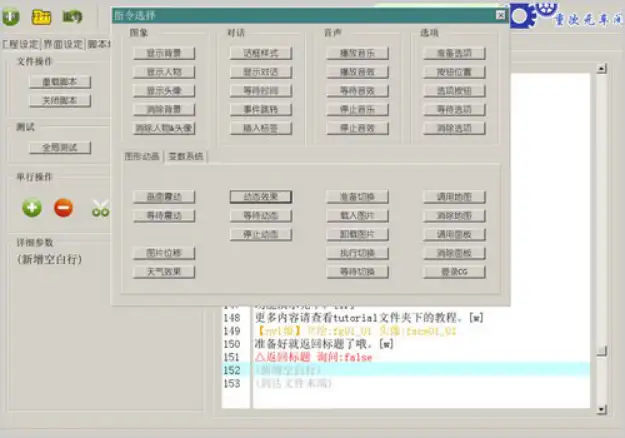Click the script scrollbar down arrow
The image size is (625, 438).
point(601,409)
